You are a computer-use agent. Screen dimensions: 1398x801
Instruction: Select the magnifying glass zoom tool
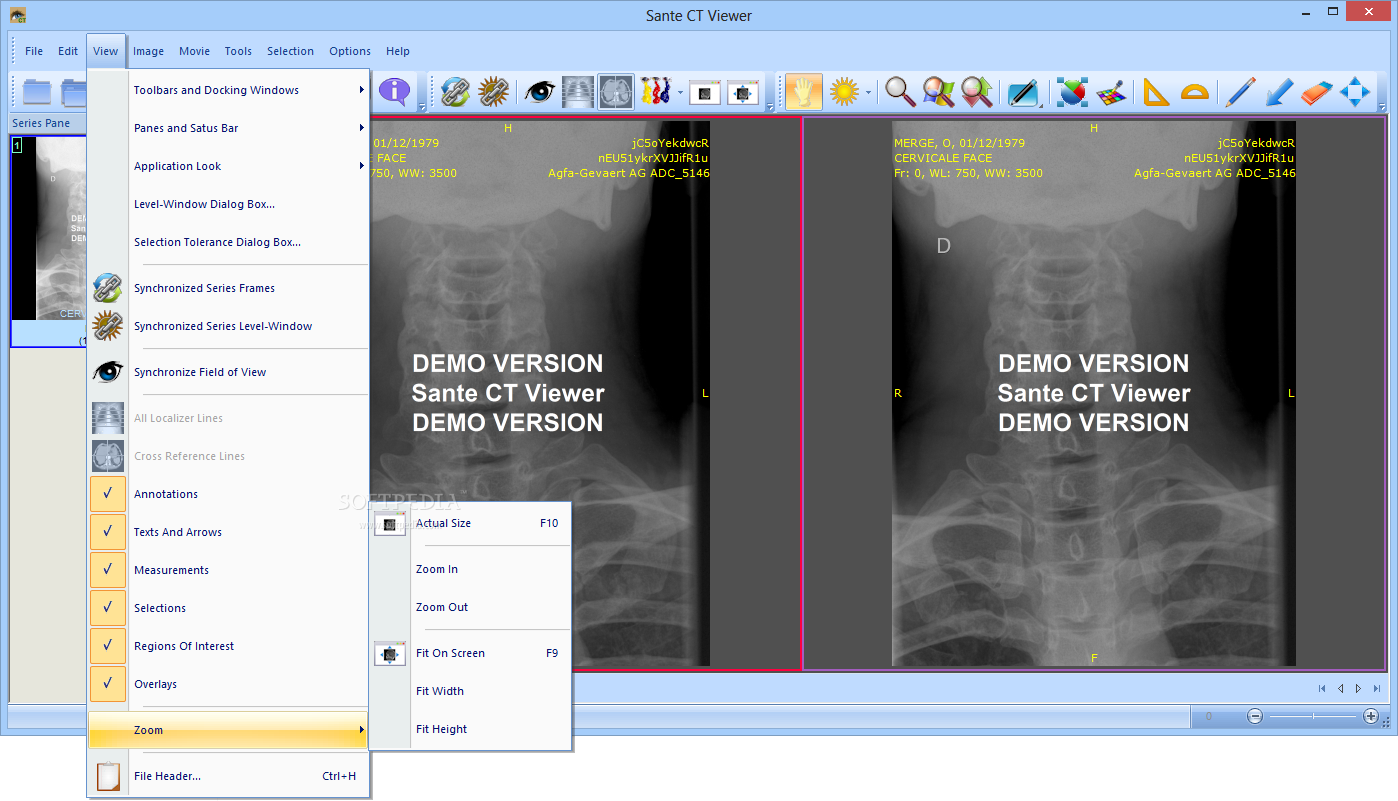(900, 92)
